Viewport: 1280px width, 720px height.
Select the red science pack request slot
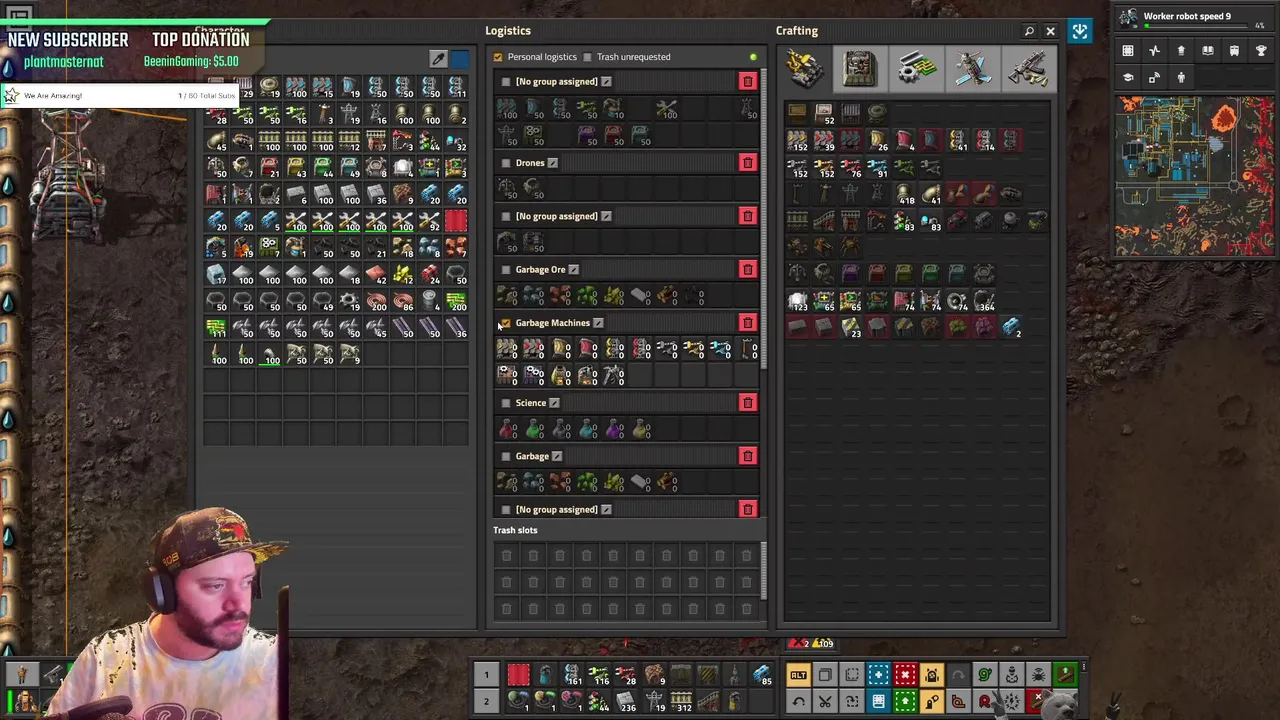tap(507, 431)
